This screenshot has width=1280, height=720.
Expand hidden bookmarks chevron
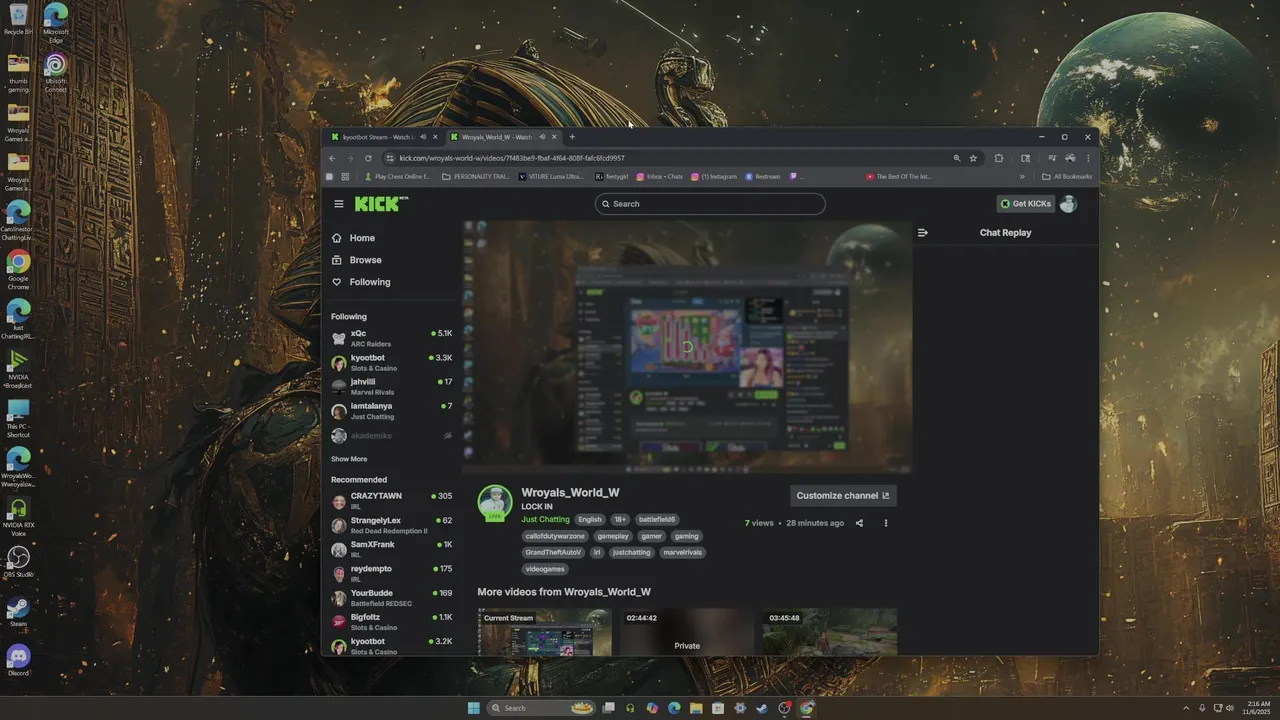tap(1022, 177)
